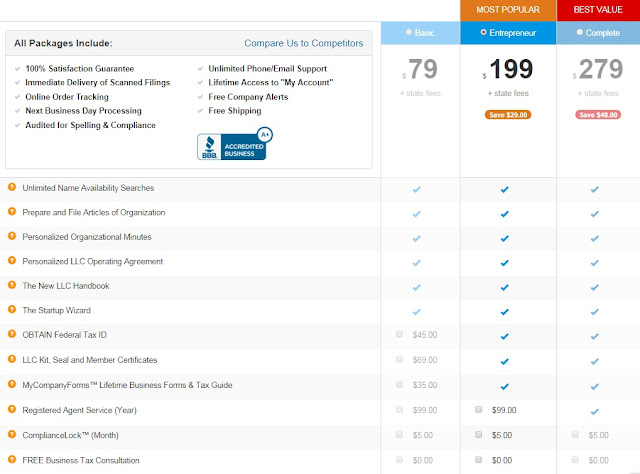Select the Complete package radio button
Viewport: 640px width, 474px height.
coord(579,32)
